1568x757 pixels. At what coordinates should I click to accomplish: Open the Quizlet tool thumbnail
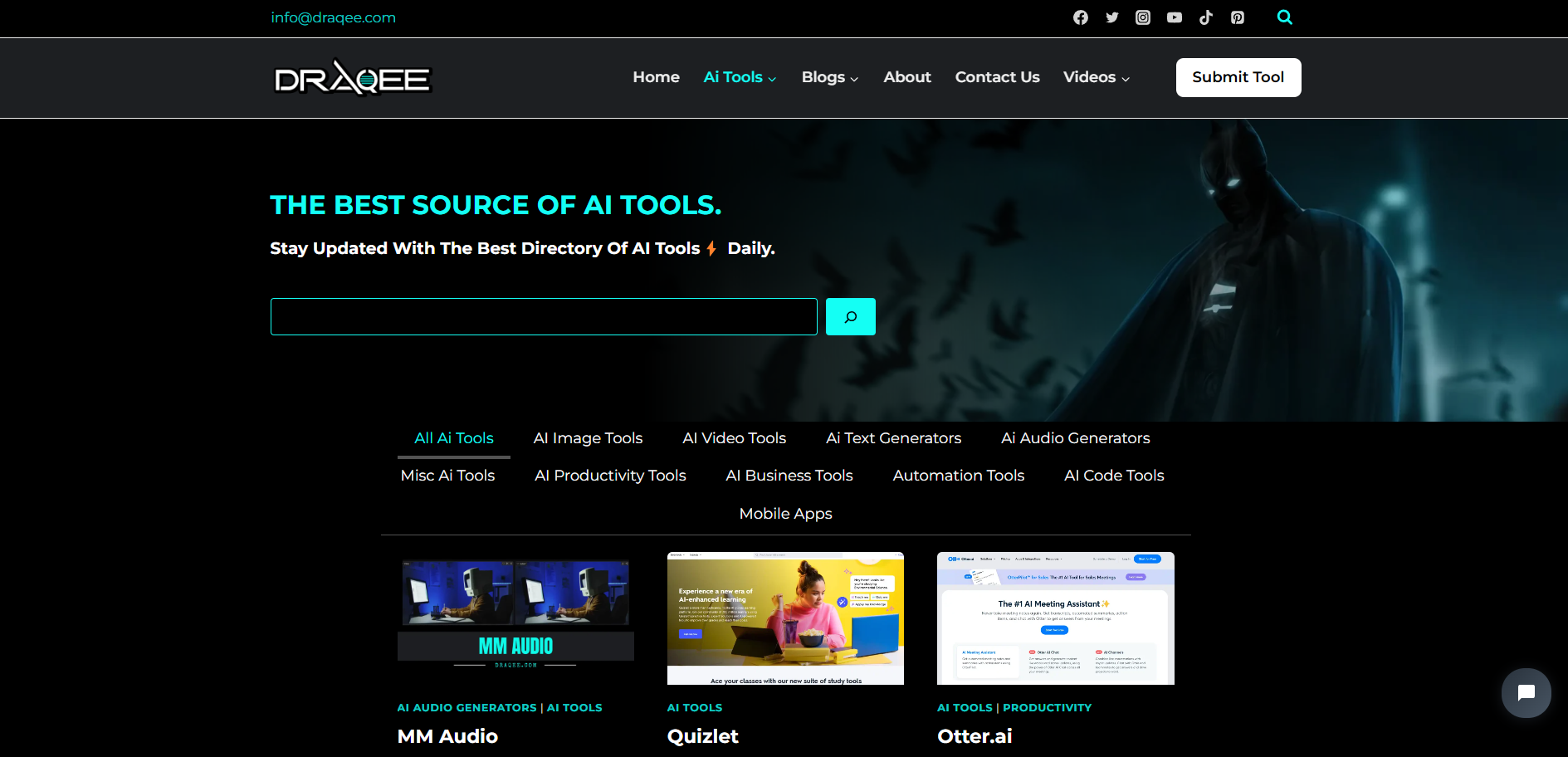coord(785,618)
